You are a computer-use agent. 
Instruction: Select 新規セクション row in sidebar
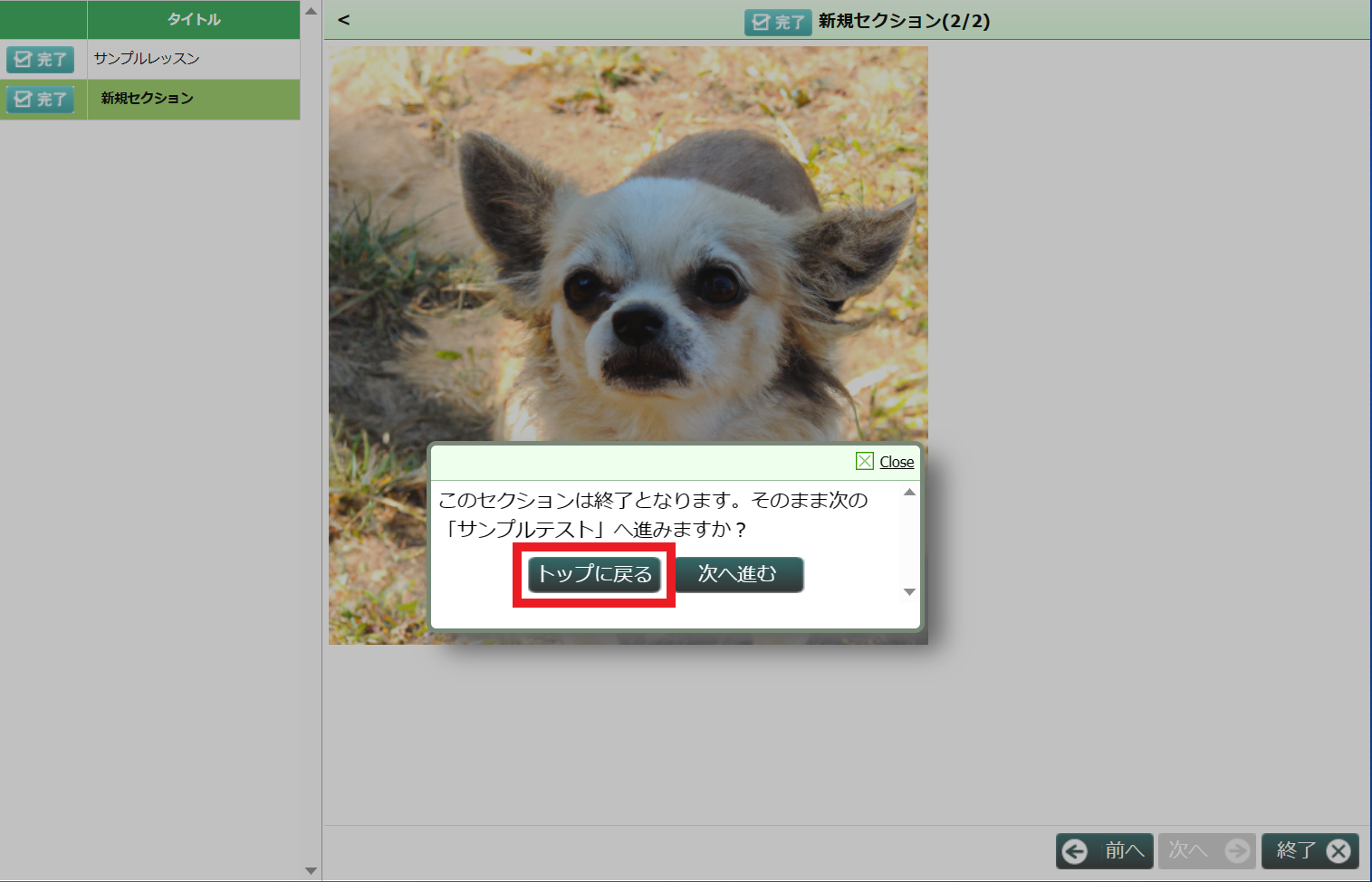point(150,99)
